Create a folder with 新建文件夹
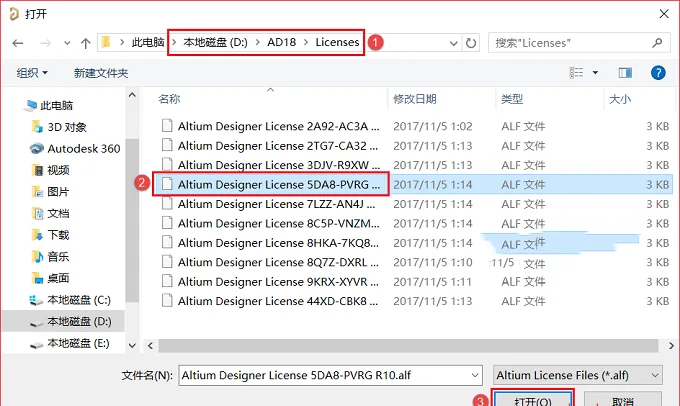680x406 pixels. point(101,73)
